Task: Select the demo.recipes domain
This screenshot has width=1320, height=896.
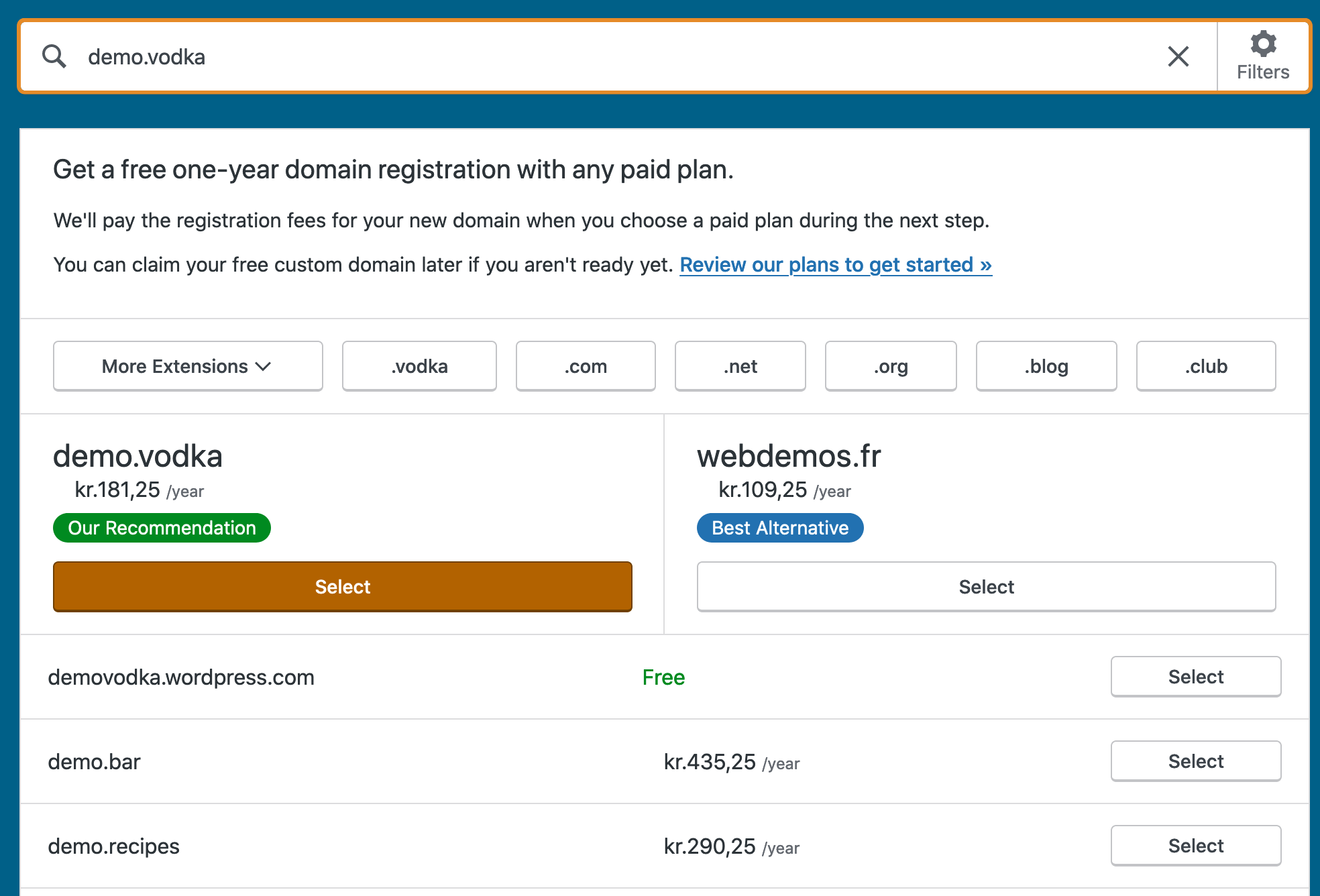Action: pyautogui.click(x=1195, y=846)
